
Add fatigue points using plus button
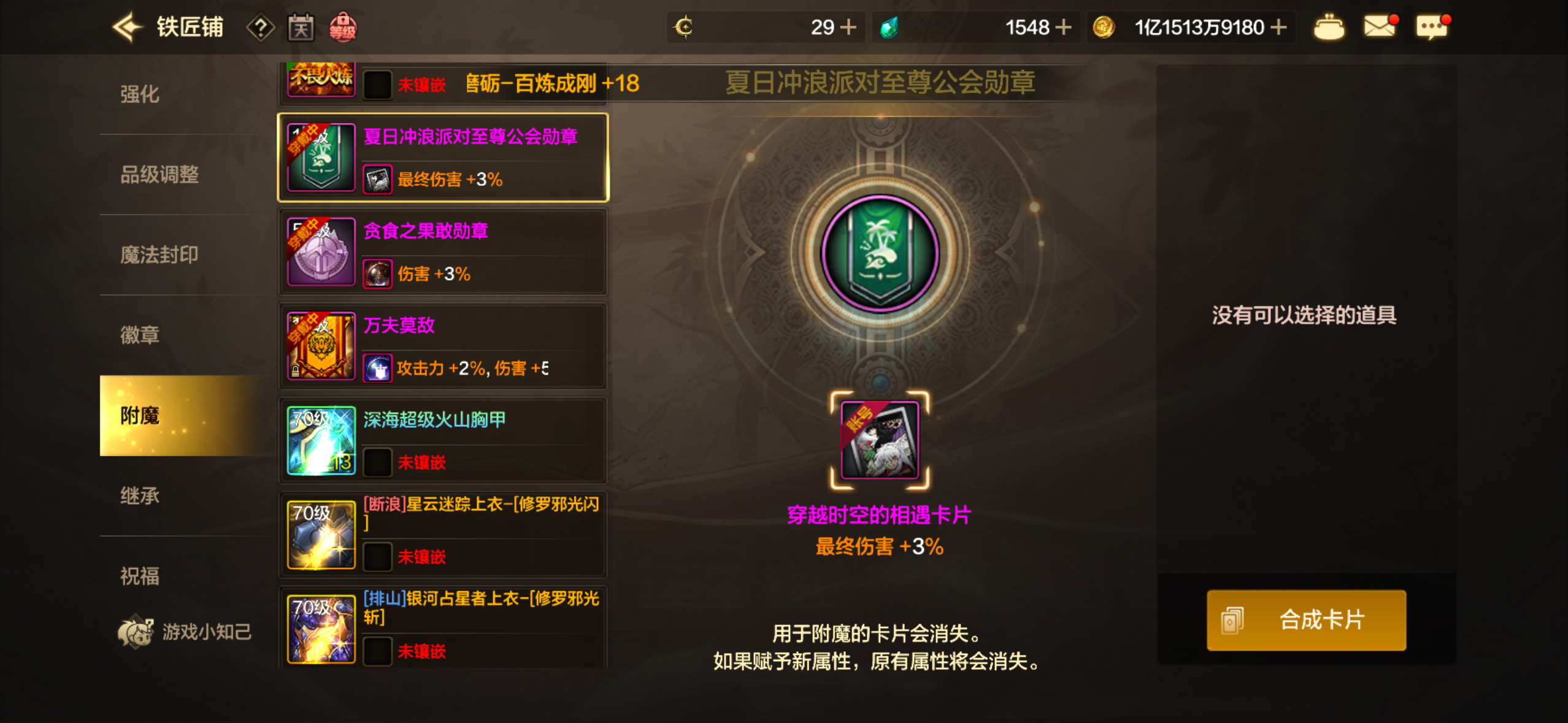point(848,27)
